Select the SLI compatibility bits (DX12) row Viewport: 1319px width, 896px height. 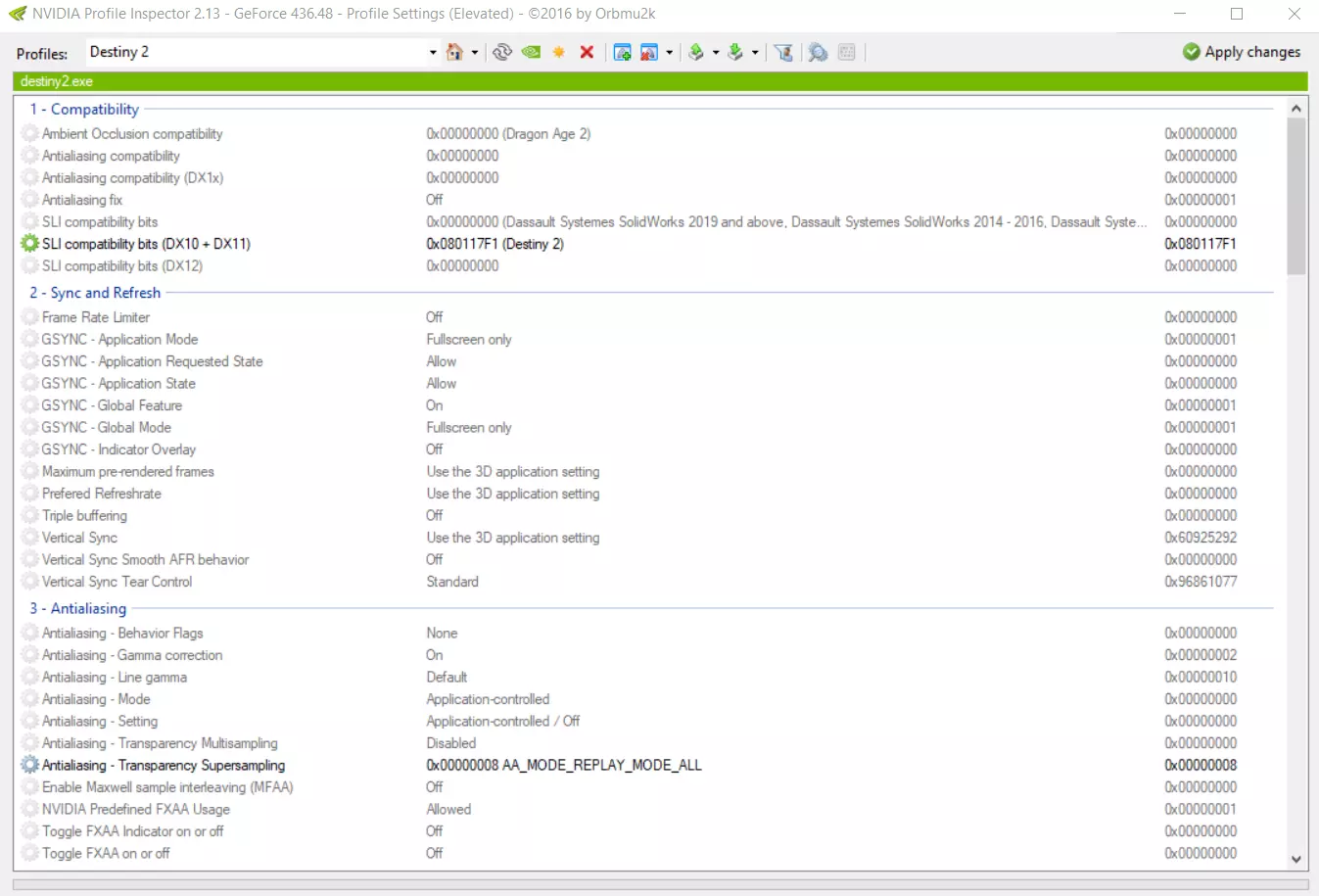pyautogui.click(x=122, y=265)
